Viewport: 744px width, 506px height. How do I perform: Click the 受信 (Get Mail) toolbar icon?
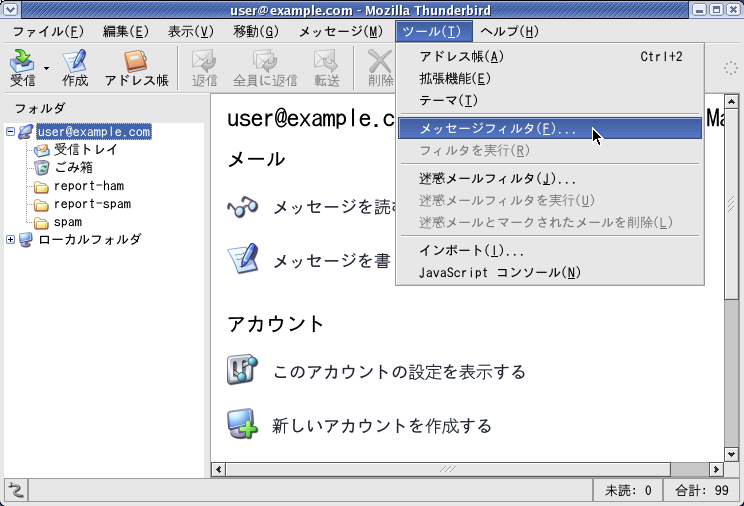pyautogui.click(x=22, y=68)
